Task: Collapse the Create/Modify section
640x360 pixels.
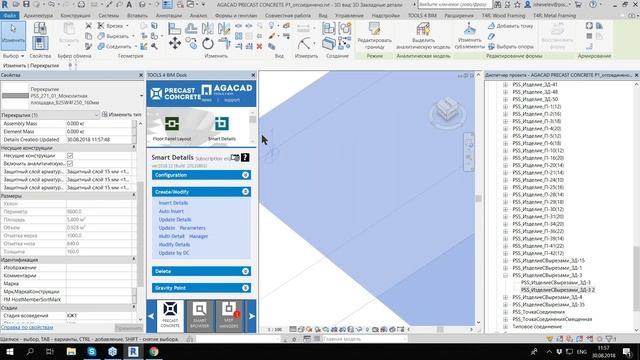Action: coord(201,192)
